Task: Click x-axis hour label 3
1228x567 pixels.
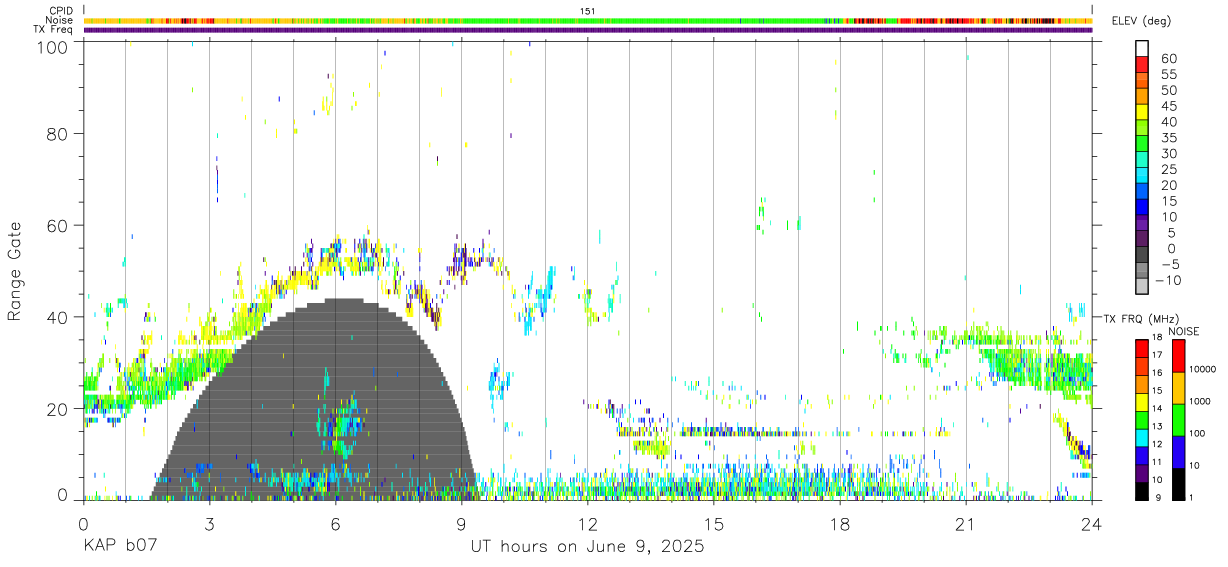Action: (x=209, y=524)
